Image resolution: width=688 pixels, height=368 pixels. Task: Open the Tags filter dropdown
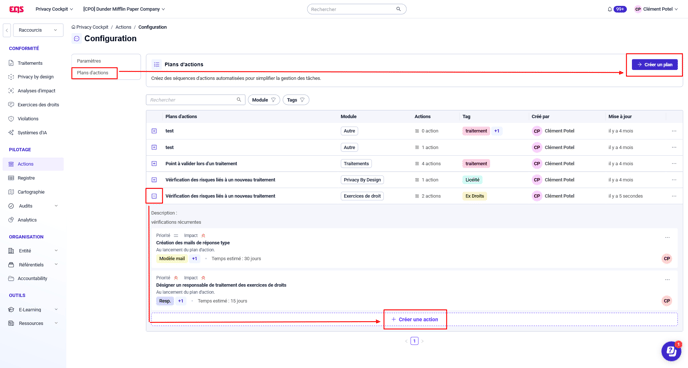[296, 100]
